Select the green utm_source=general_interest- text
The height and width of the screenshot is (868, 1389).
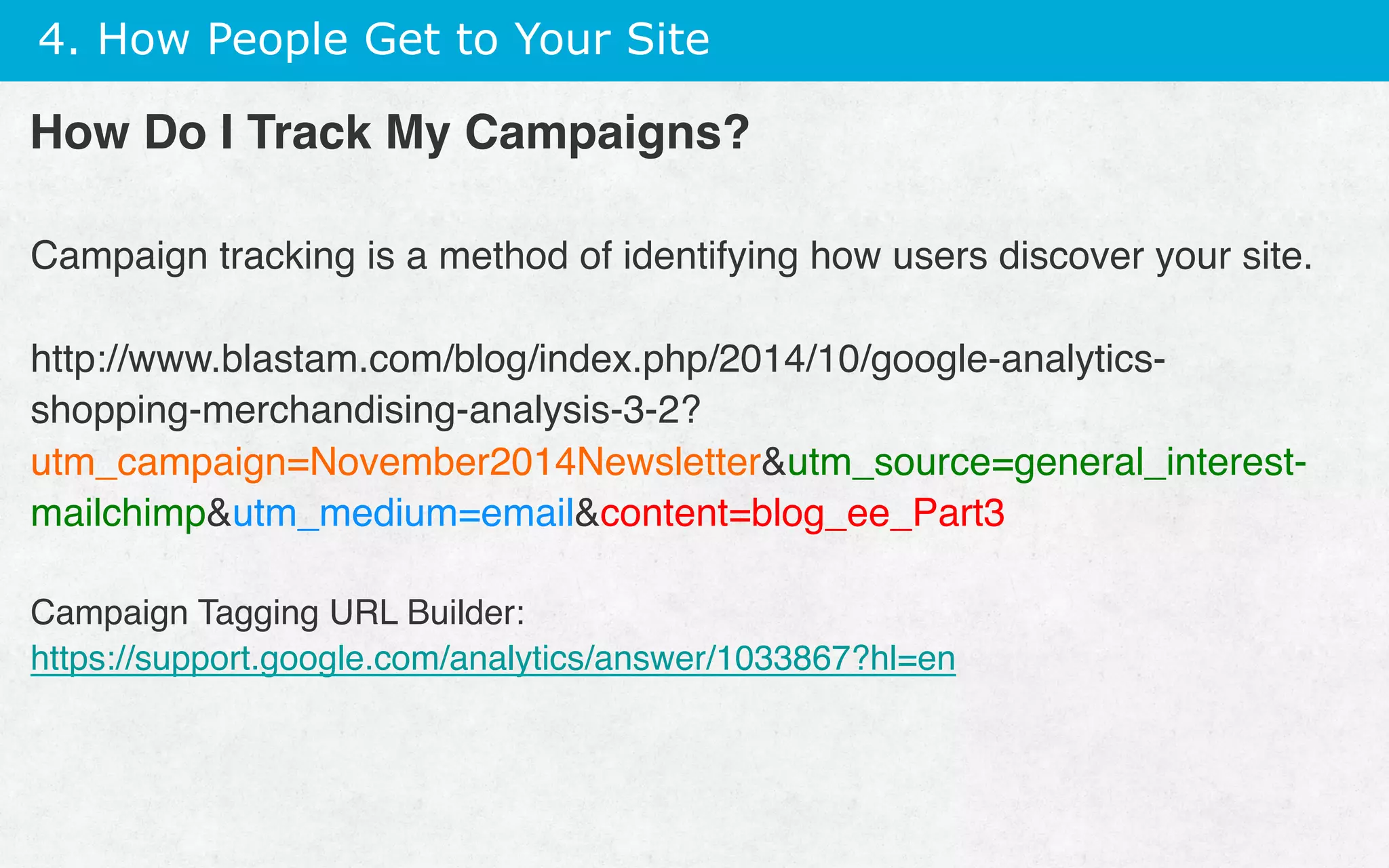(x=1044, y=463)
